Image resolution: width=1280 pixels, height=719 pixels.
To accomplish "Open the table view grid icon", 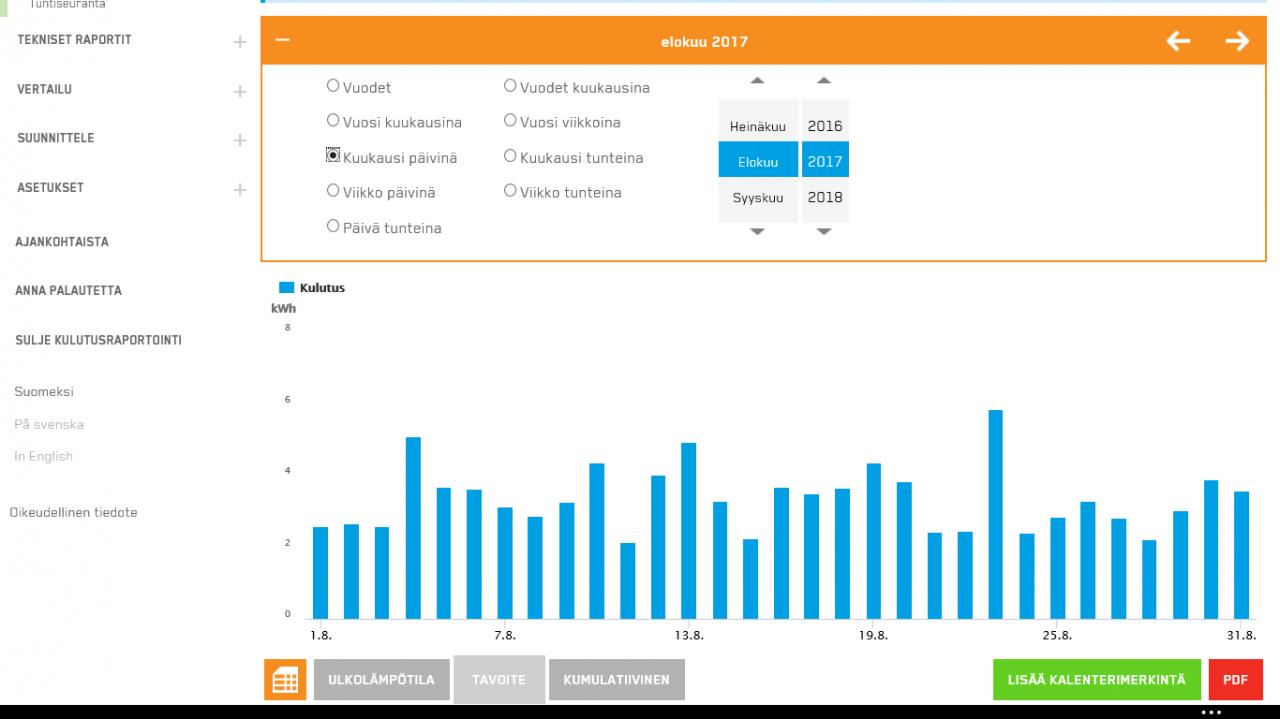I will tap(285, 680).
